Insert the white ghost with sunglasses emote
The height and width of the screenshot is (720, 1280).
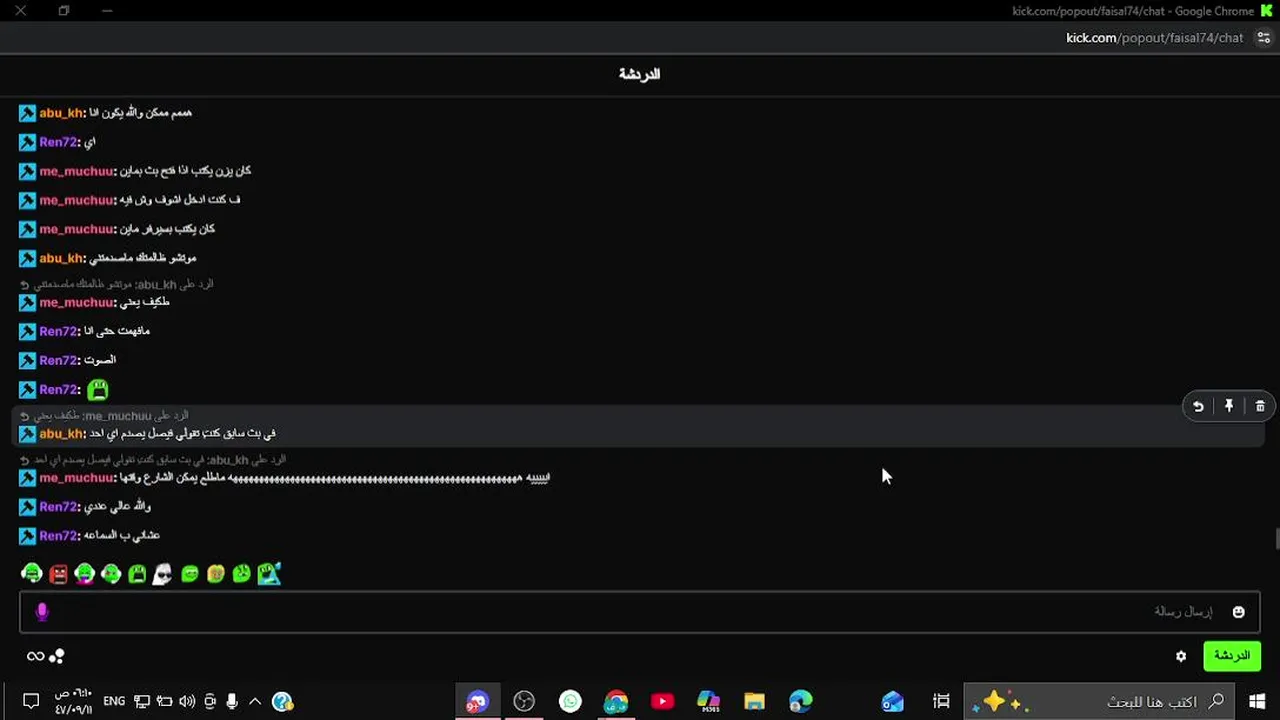pos(163,574)
